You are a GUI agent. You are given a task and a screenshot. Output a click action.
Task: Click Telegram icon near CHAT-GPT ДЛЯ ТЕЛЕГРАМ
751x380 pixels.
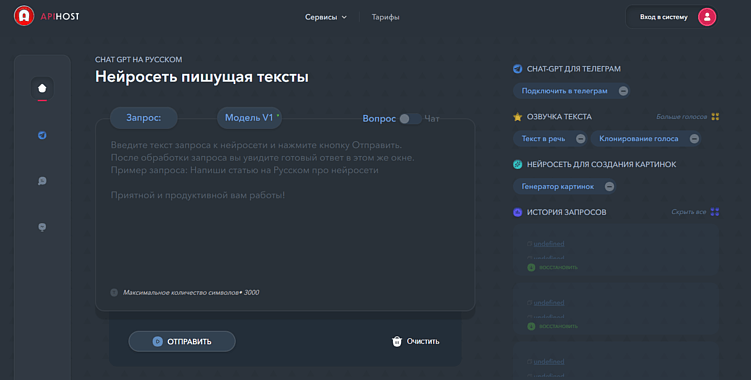[517, 69]
